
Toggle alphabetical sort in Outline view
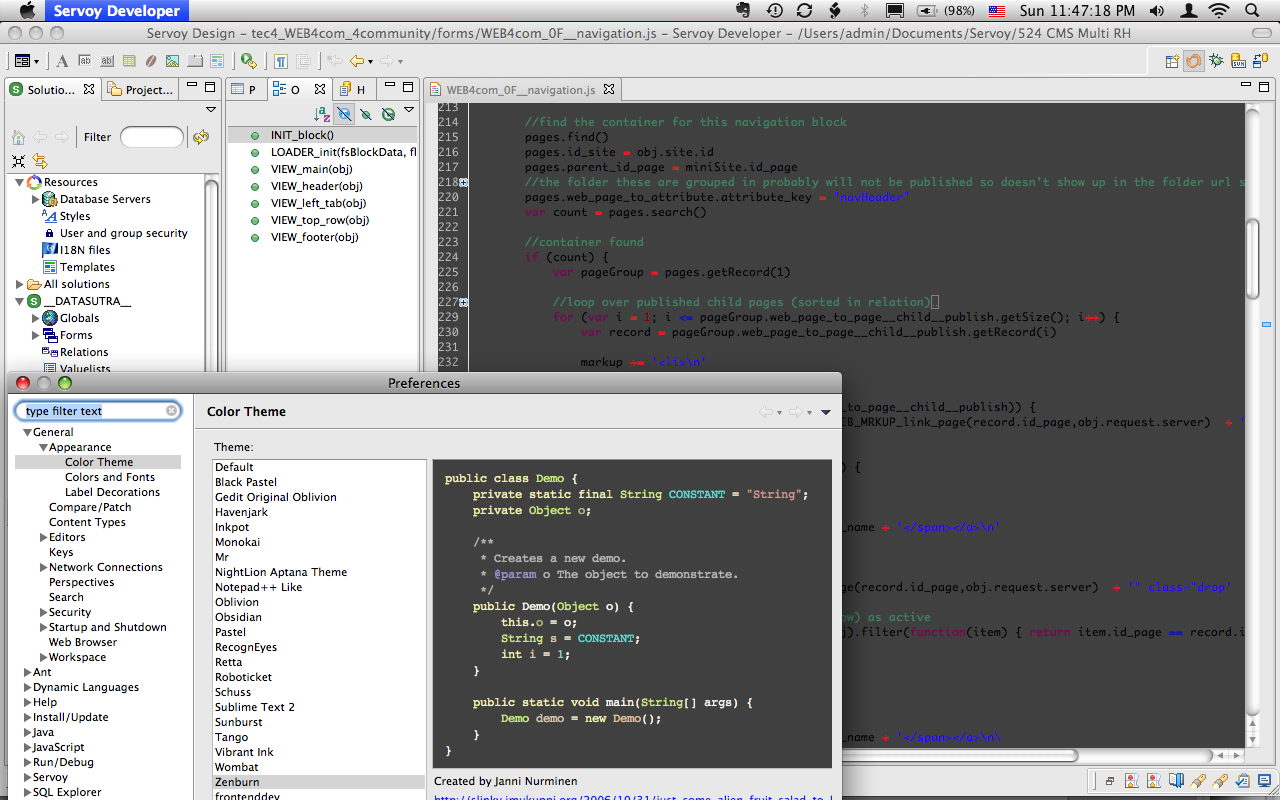(x=322, y=114)
